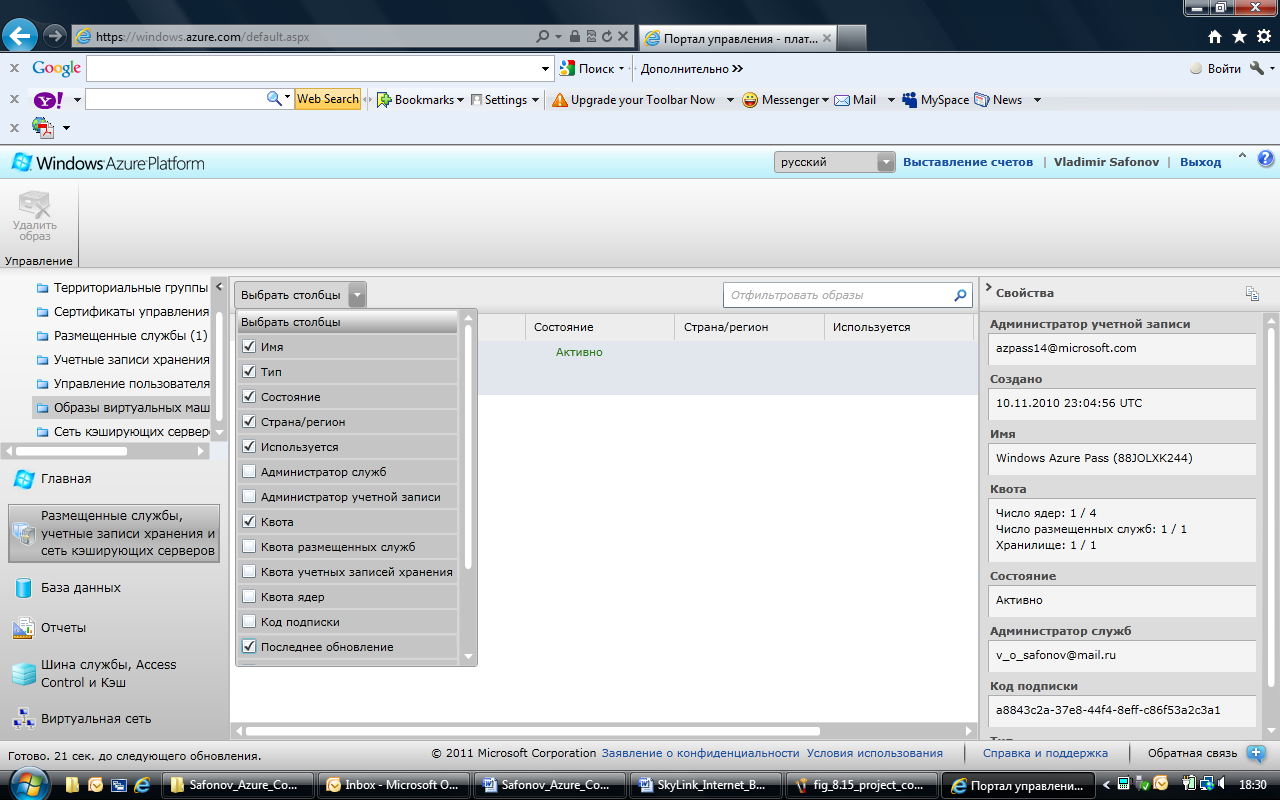Uncheck the Состояние column checkbox
The height and width of the screenshot is (800, 1280).
point(249,397)
